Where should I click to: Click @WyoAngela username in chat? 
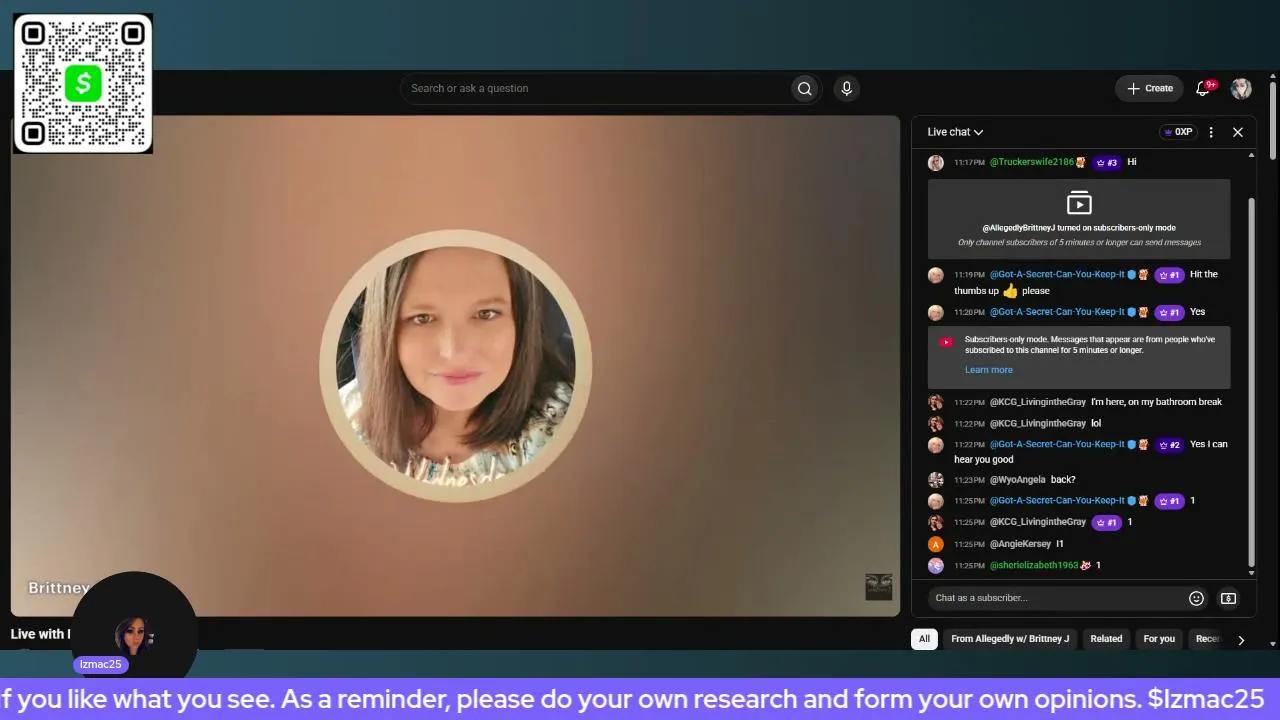[1017, 480]
